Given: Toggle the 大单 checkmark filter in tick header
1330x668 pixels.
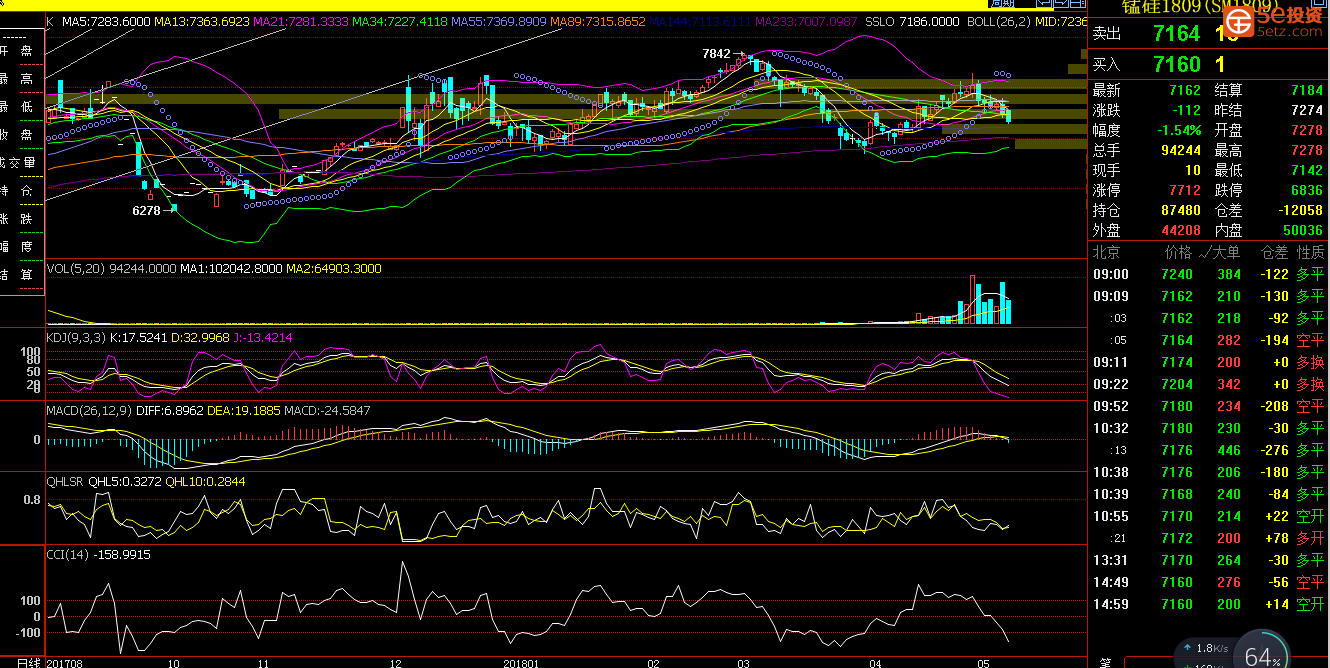Looking at the screenshot, I should [1220, 252].
